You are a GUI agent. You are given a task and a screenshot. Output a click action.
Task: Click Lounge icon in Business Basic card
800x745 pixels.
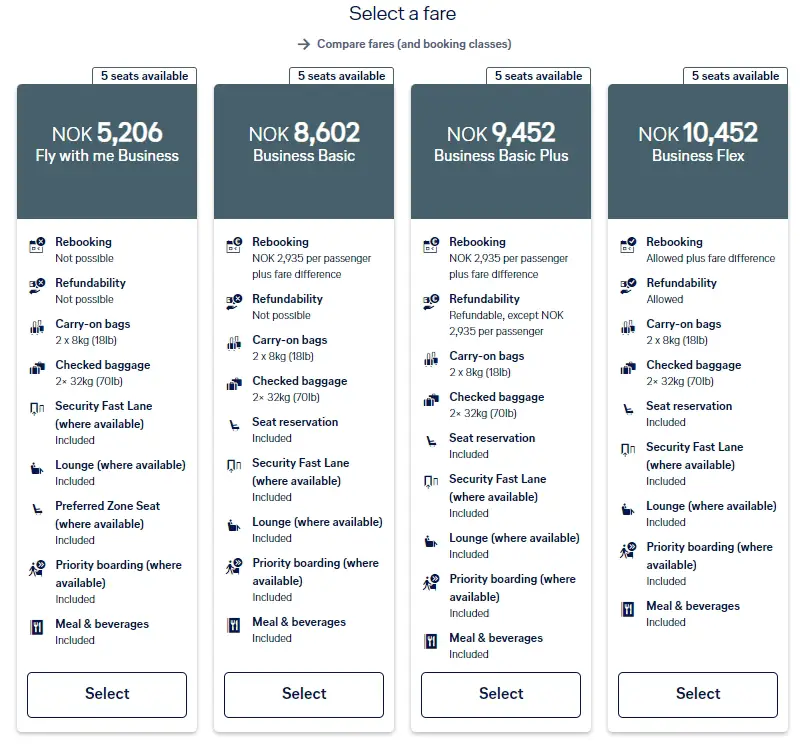[x=235, y=523]
